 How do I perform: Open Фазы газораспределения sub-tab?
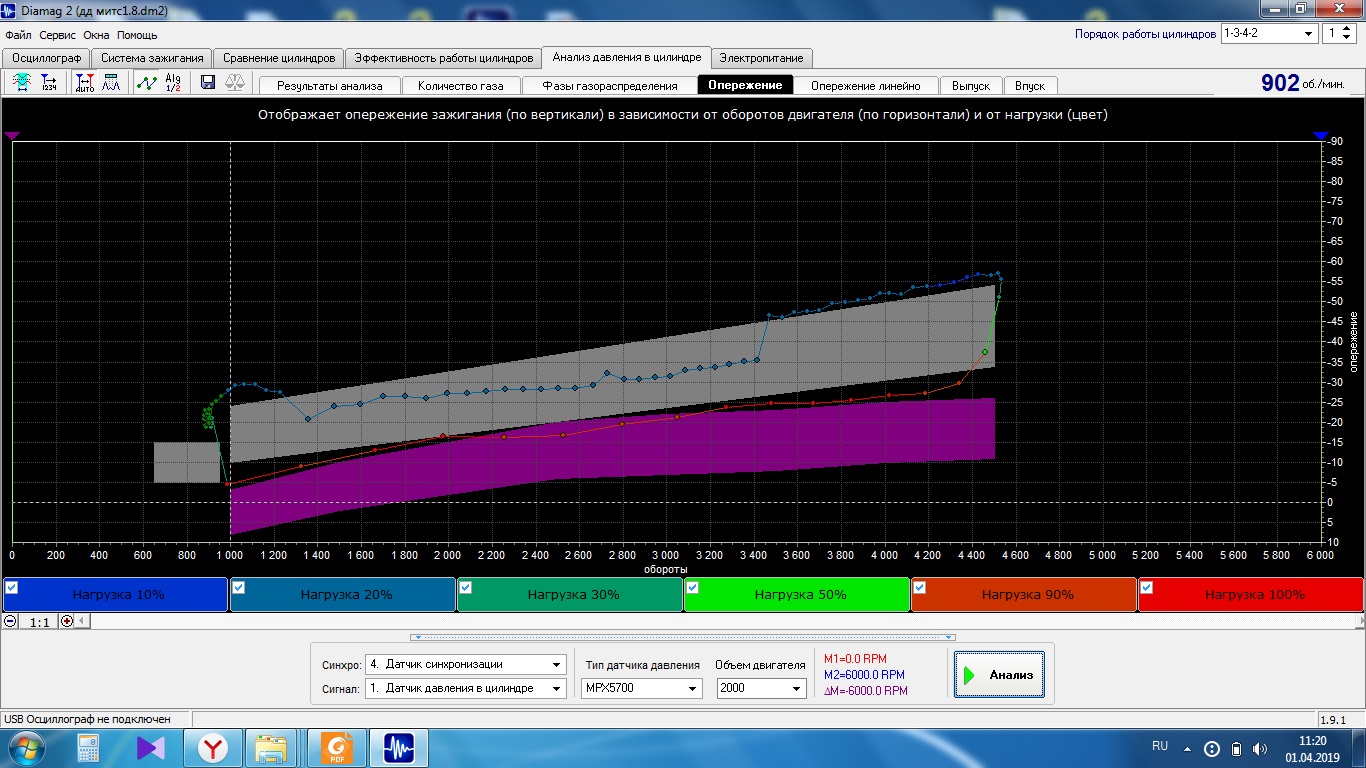click(x=610, y=86)
